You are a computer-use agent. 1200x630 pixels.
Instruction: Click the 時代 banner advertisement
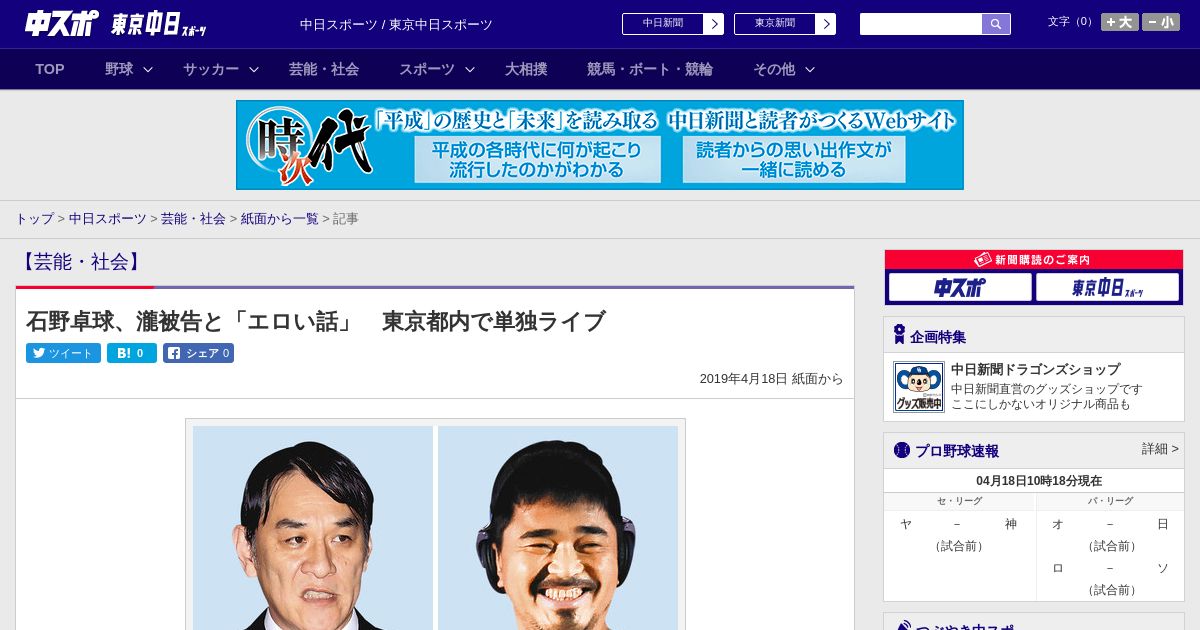click(600, 145)
